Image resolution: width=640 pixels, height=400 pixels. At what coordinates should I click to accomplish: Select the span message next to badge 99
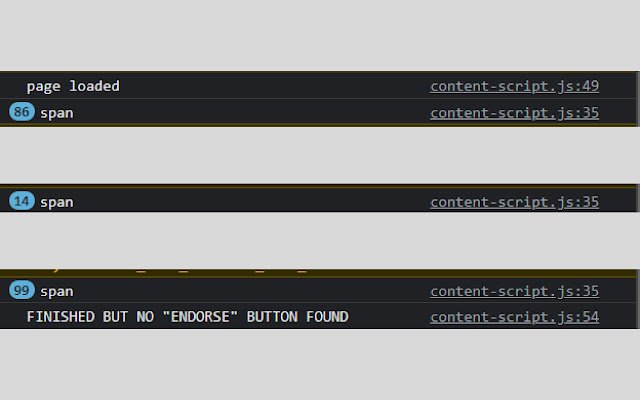(57, 291)
